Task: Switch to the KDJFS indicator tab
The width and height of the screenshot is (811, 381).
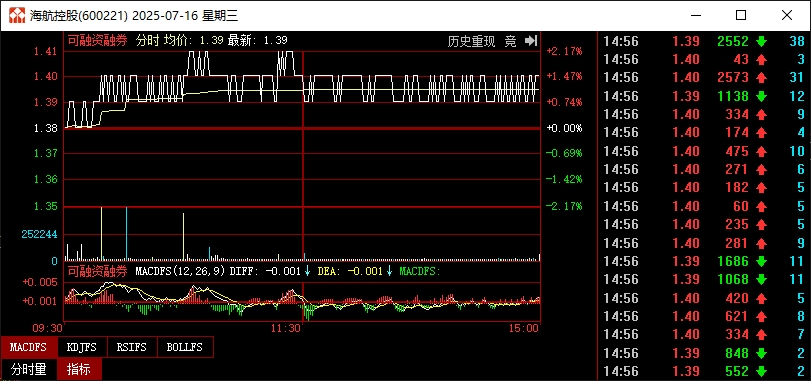Action: click(x=82, y=347)
